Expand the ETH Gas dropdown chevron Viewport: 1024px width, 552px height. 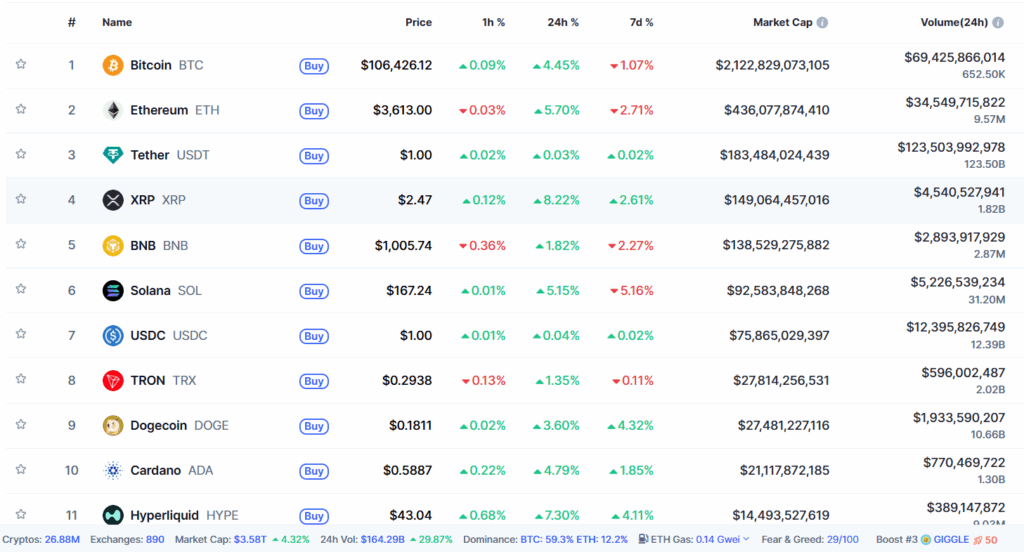[746, 540]
